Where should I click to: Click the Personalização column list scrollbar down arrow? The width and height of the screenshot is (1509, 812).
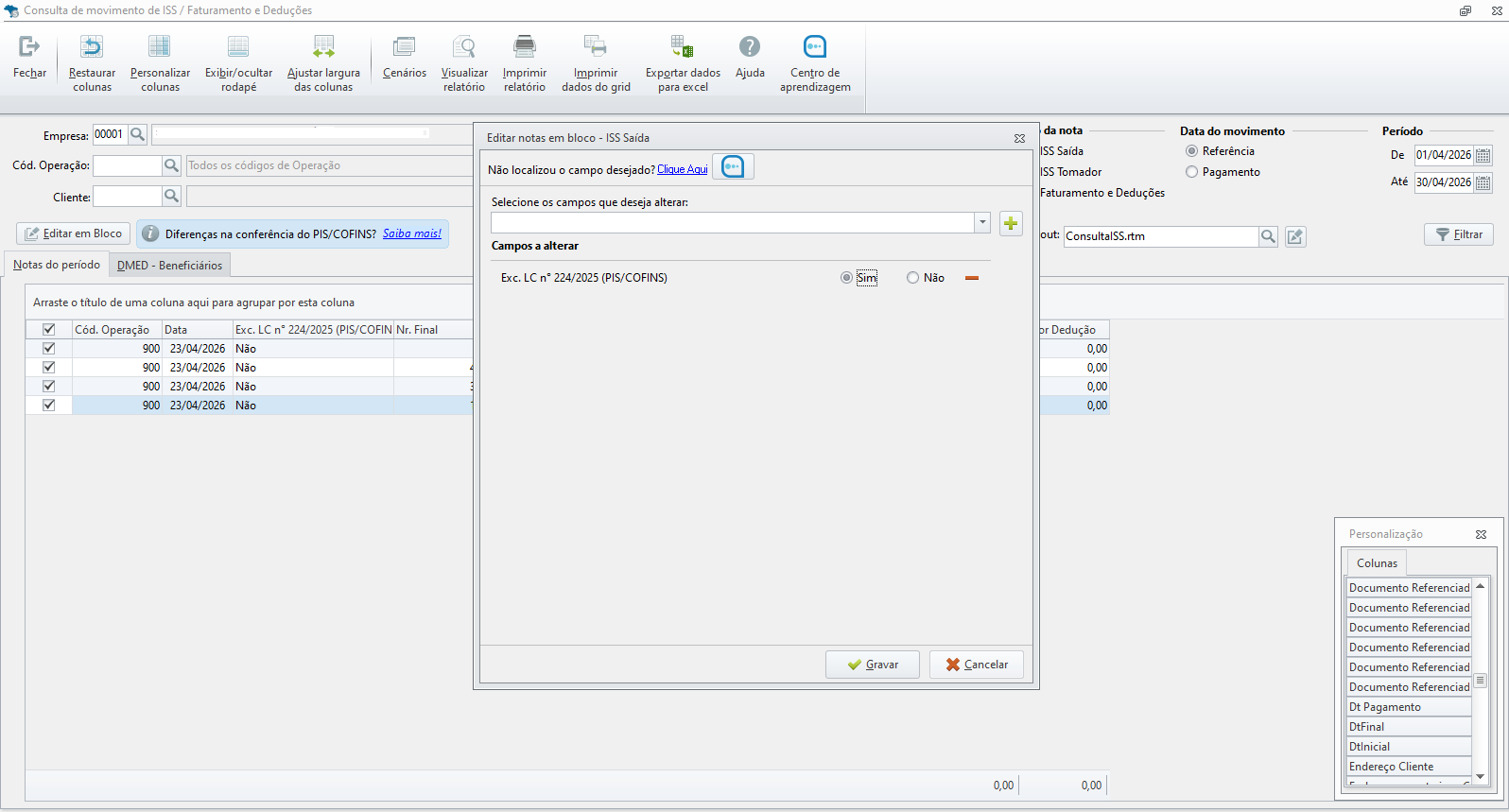click(x=1481, y=776)
